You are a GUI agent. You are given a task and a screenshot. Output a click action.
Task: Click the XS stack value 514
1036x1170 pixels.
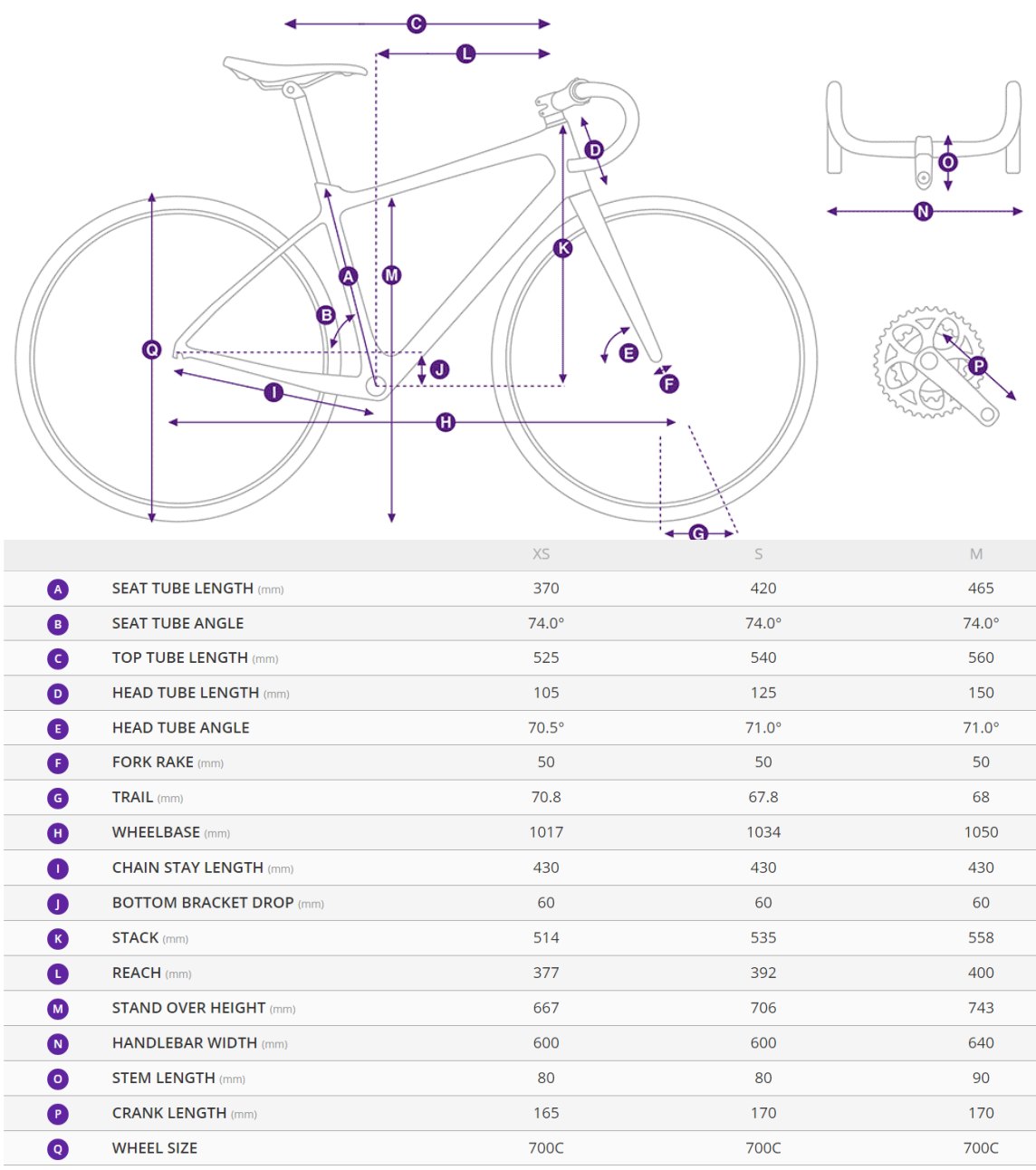546,937
